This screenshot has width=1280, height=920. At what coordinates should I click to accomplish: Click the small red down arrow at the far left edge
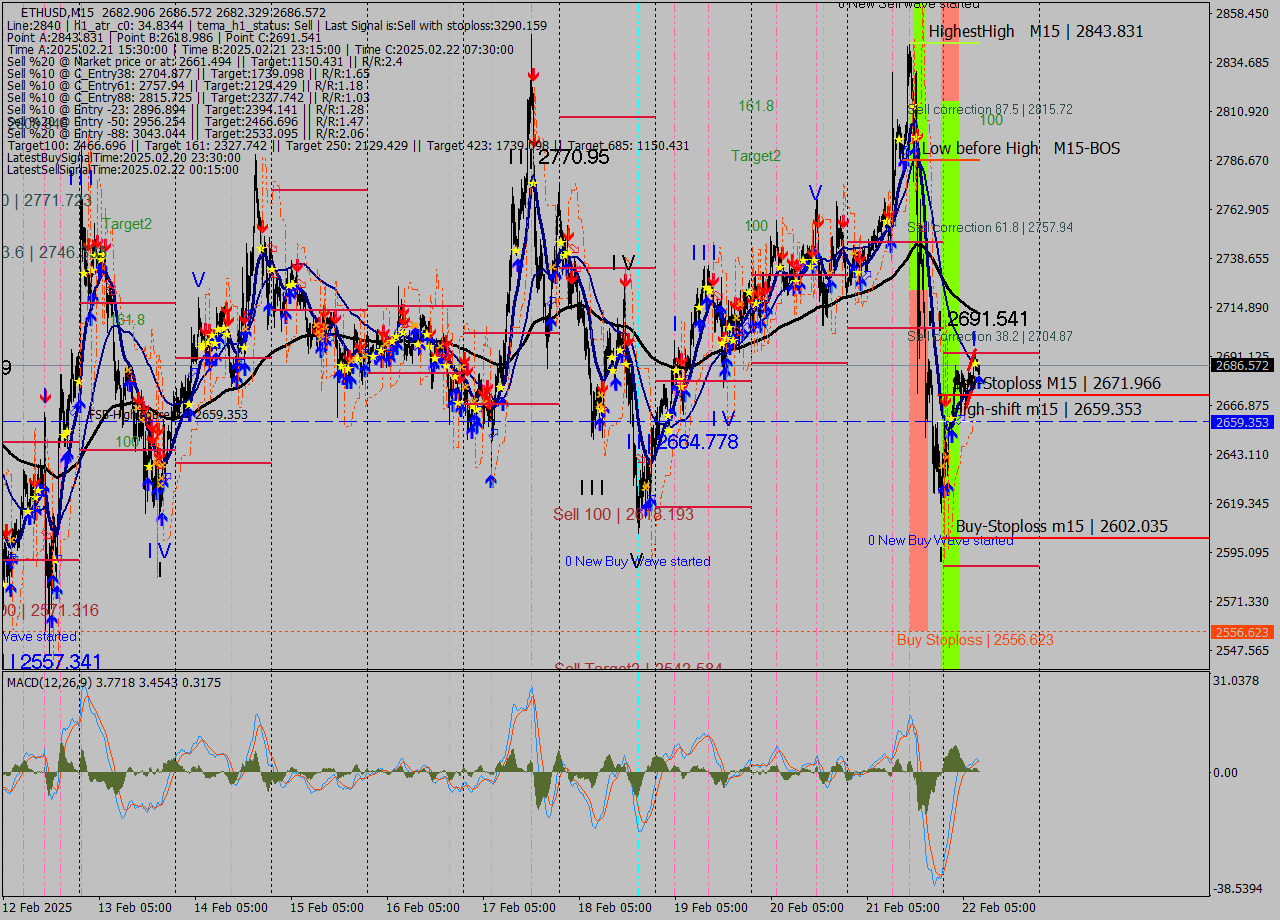(x=45, y=395)
